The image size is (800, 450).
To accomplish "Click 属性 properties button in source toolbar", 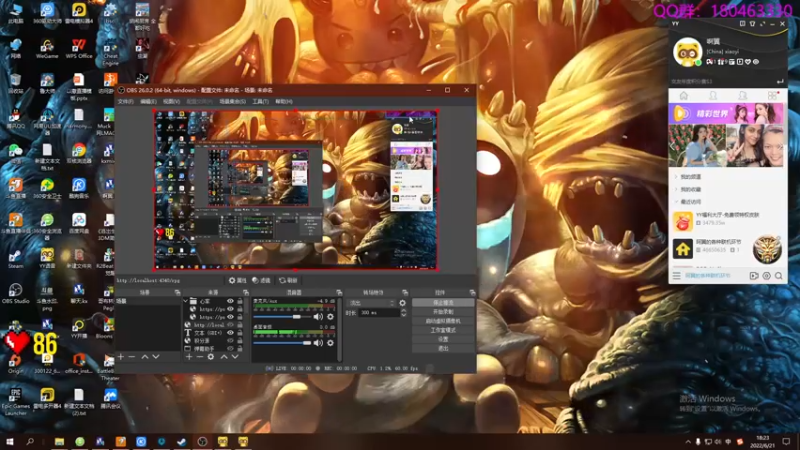I will point(238,281).
